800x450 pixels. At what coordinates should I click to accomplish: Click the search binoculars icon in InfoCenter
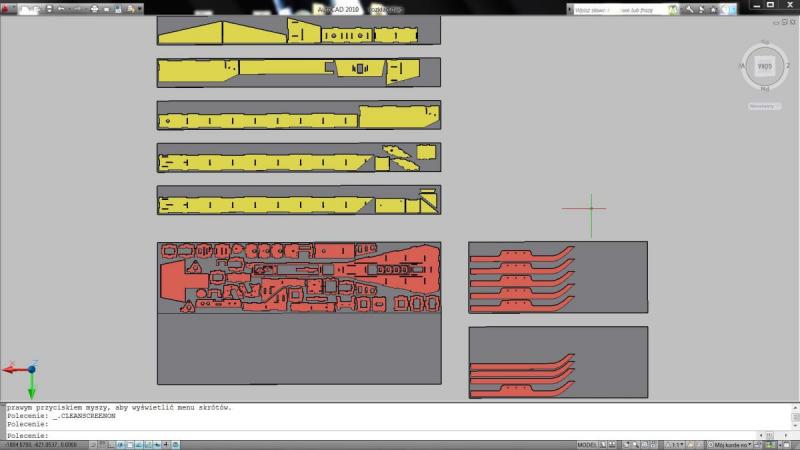coord(674,8)
